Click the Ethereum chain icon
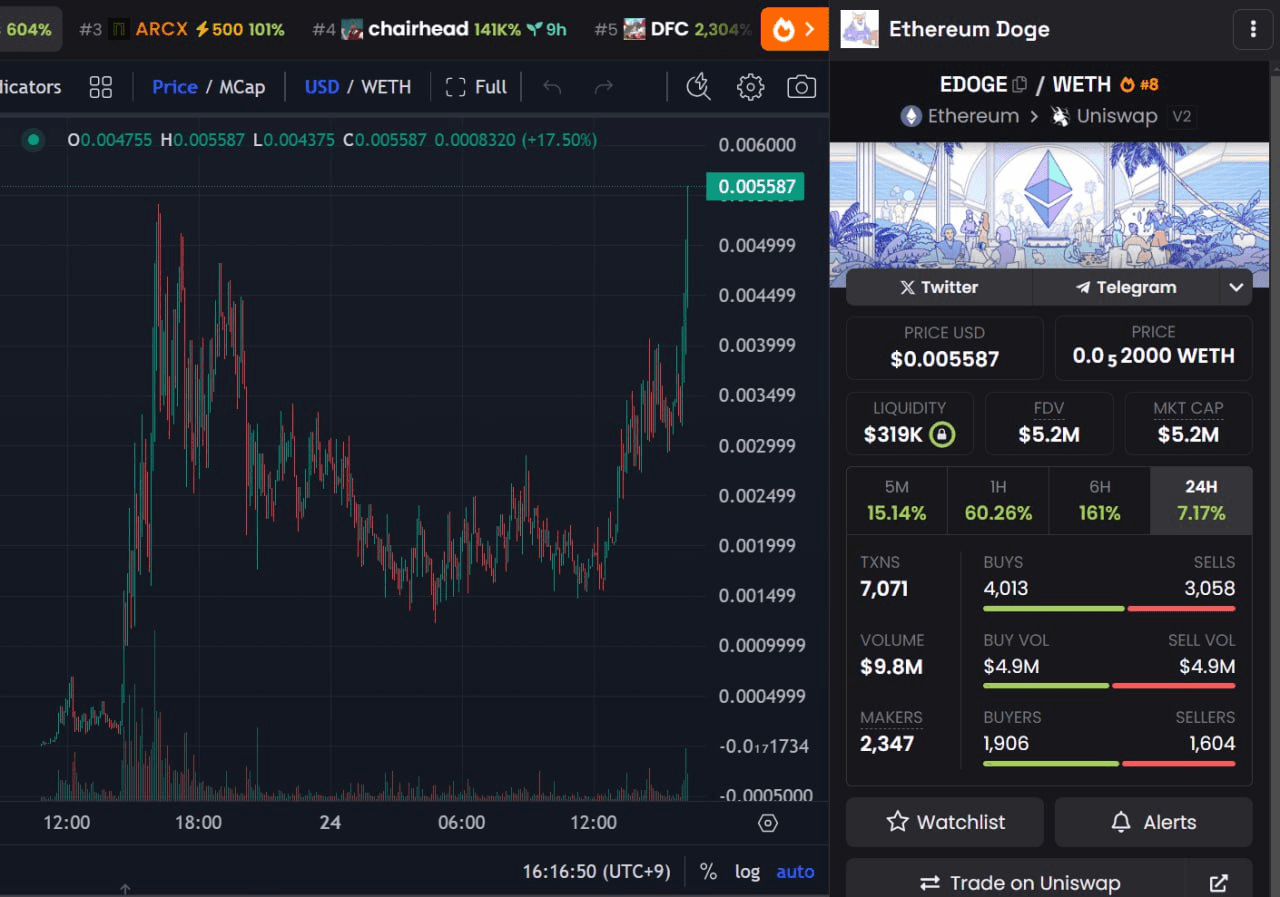Viewport: 1280px width, 897px height. (911, 116)
